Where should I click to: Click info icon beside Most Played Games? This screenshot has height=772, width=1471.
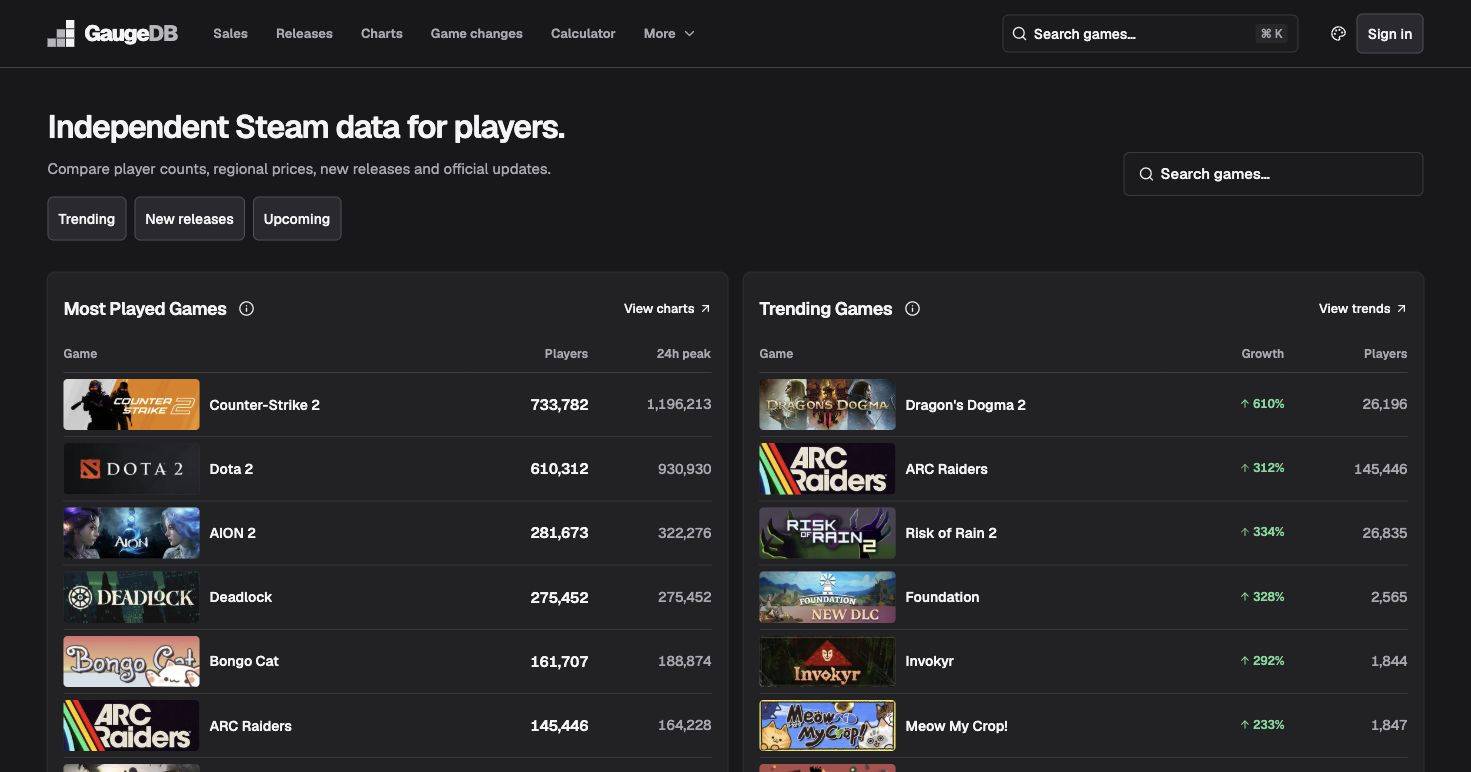pyautogui.click(x=246, y=309)
